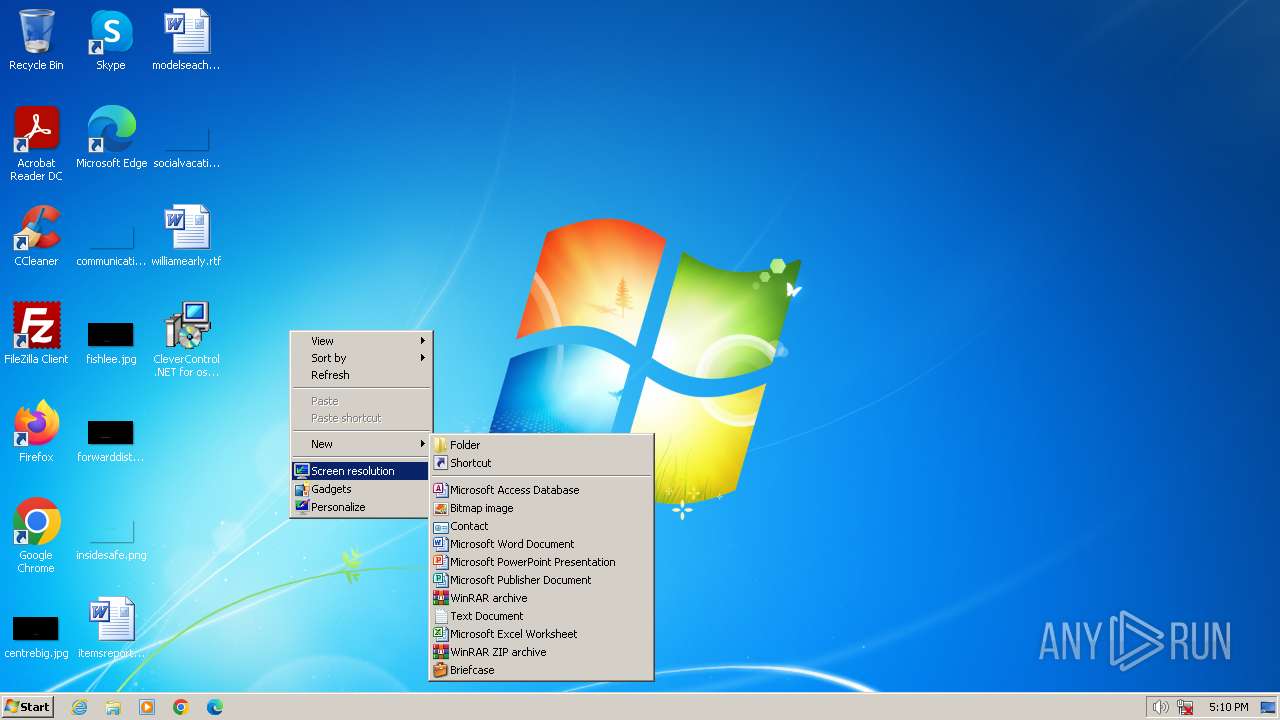The image size is (1280, 720).
Task: Create new Microsoft Publisher Document
Action: [x=541, y=580]
